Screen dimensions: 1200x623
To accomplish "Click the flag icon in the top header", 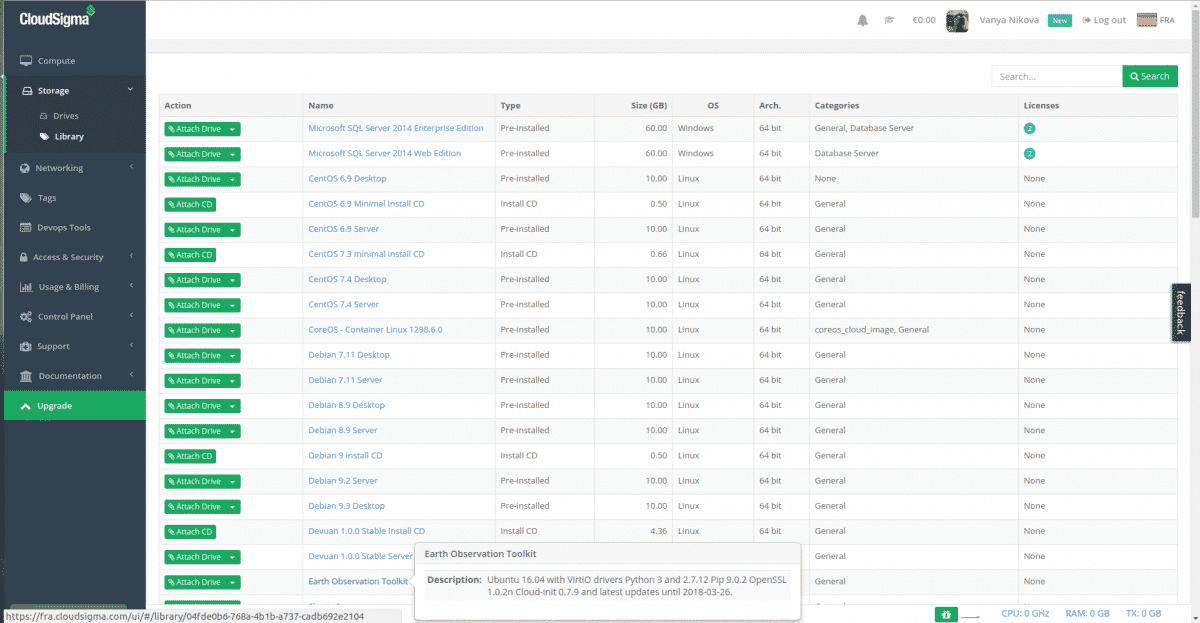I will (888, 20).
